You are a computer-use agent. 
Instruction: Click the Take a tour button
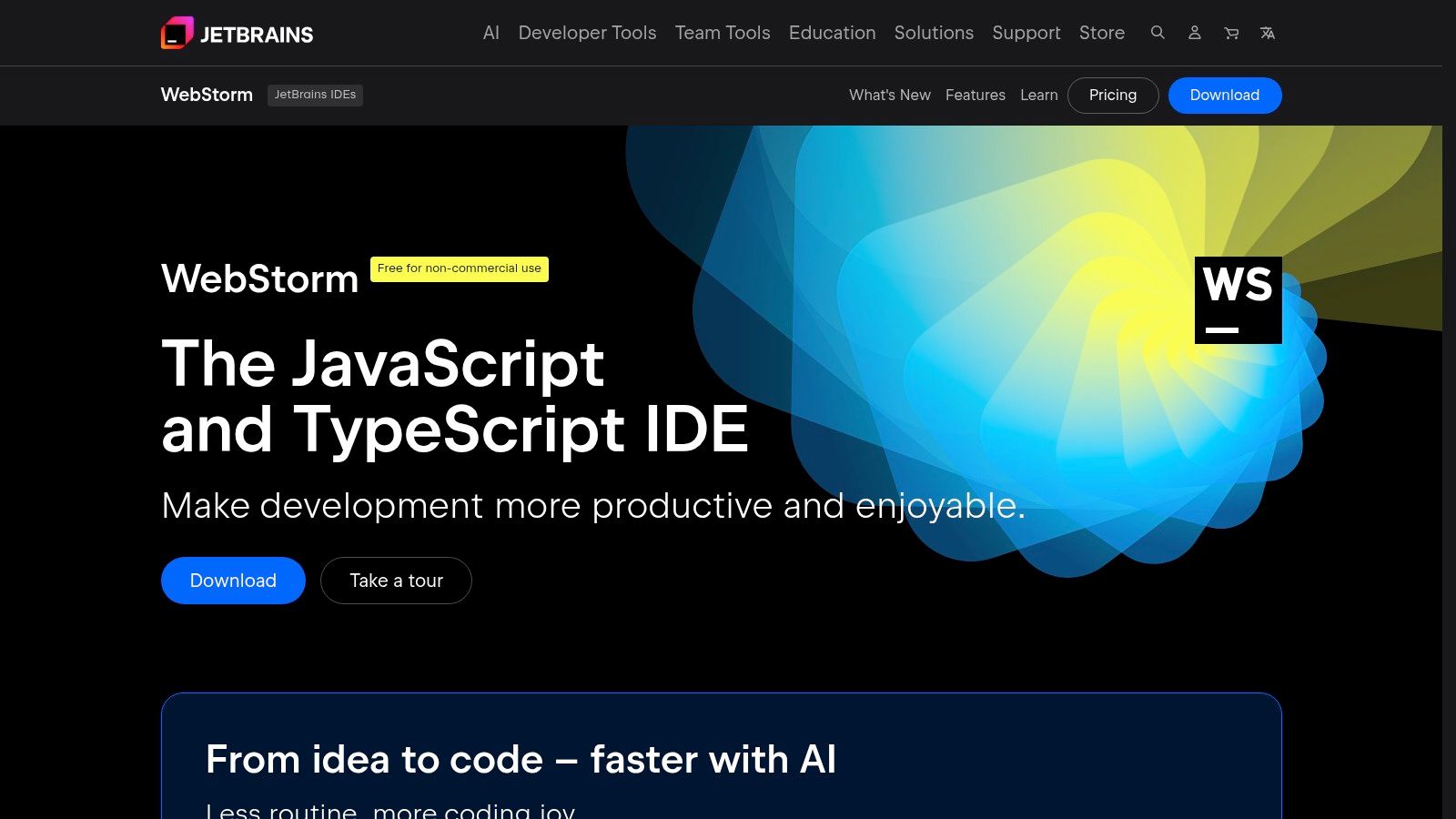(x=396, y=580)
